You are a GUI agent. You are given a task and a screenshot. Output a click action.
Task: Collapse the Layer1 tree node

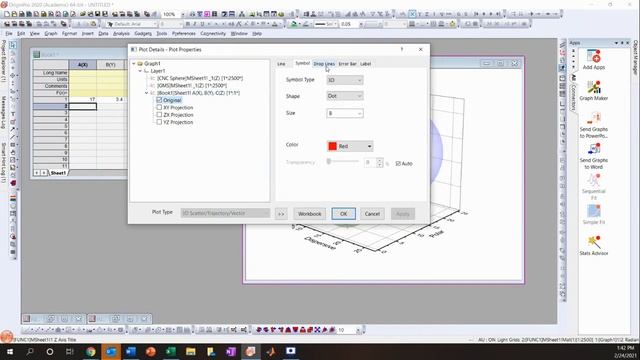[140, 71]
